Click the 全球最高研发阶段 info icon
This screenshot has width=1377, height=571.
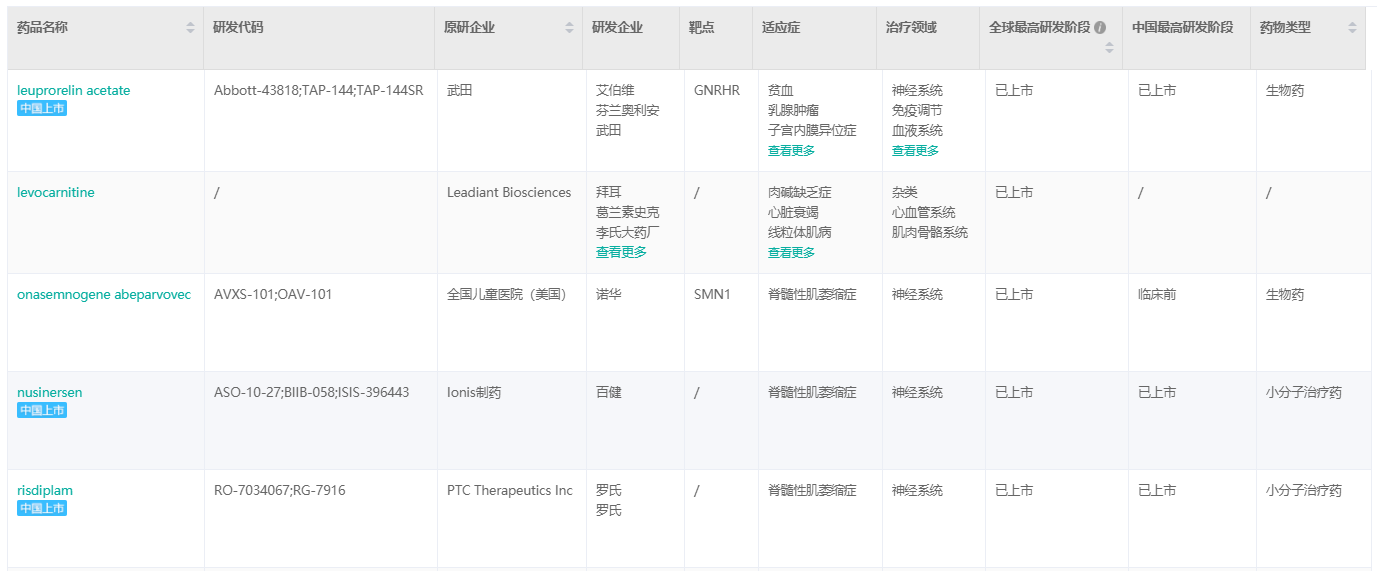coord(1100,28)
